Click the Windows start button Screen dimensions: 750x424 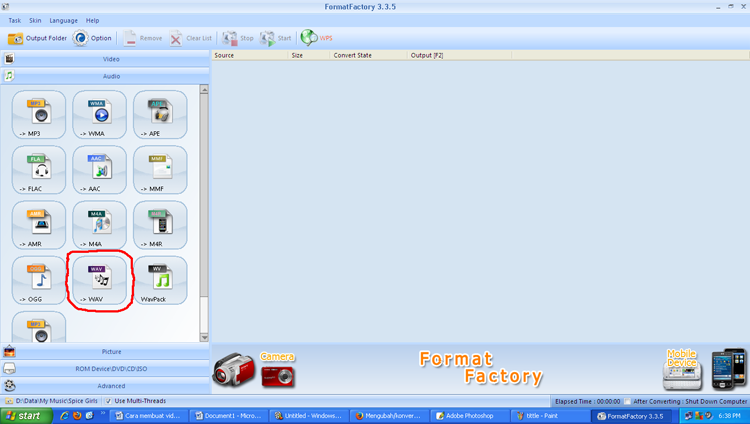tap(25, 416)
